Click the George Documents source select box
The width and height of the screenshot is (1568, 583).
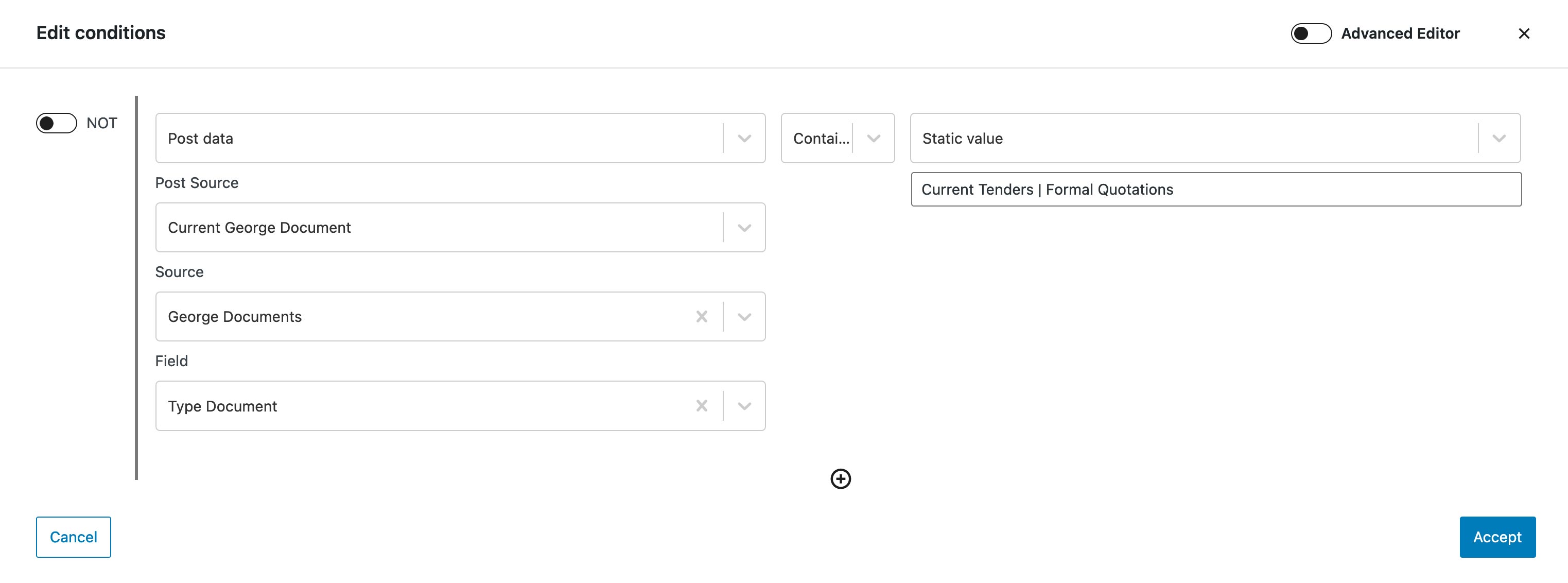460,317
